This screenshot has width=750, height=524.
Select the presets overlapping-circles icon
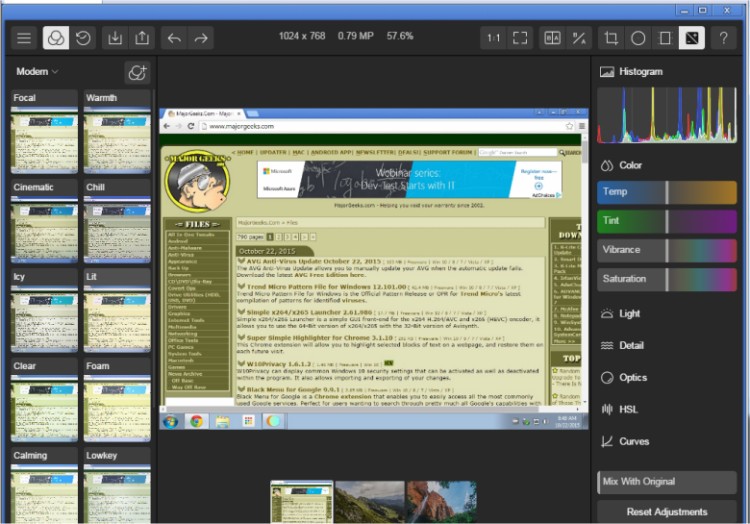56,38
